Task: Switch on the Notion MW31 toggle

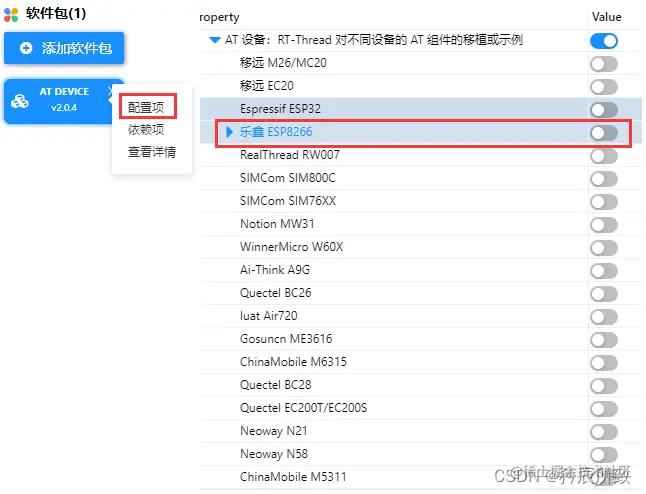Action: coord(604,225)
